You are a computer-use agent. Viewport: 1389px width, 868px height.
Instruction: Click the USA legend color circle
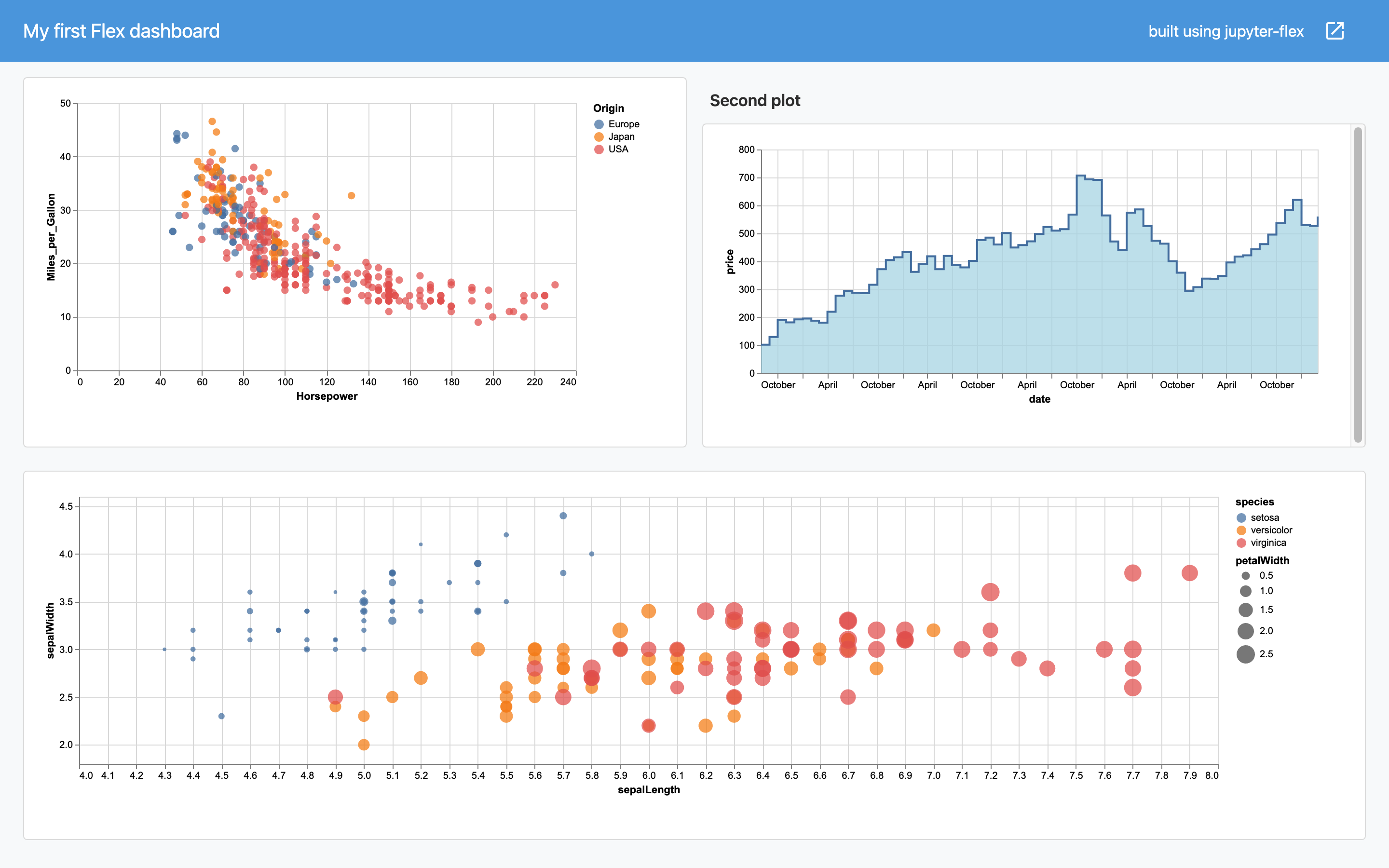tap(599, 149)
